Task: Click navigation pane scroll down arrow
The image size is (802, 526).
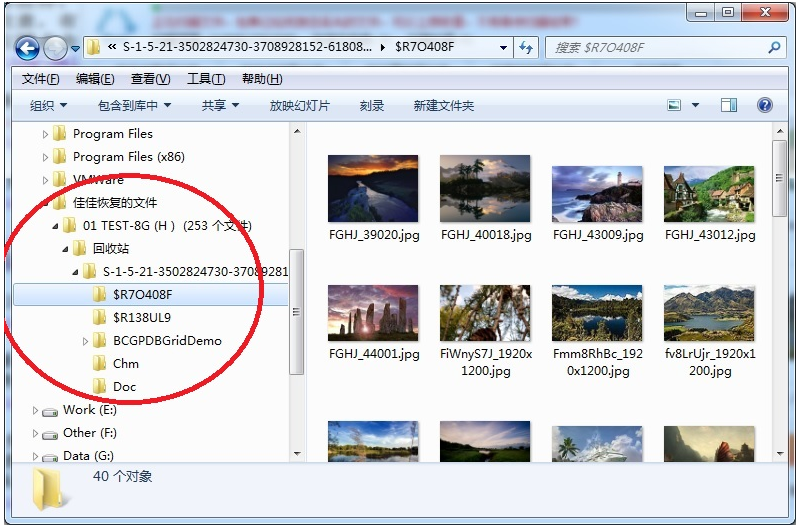Action: coord(297,454)
